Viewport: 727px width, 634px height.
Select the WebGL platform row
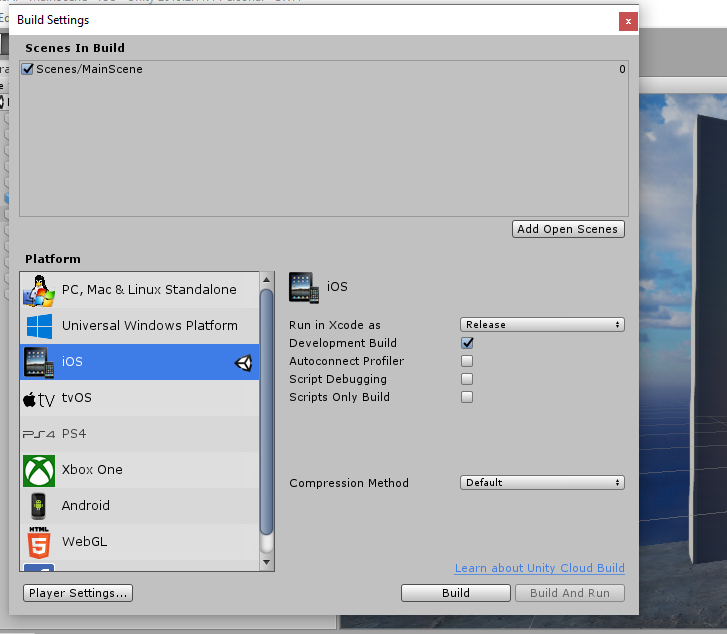[x=140, y=542]
